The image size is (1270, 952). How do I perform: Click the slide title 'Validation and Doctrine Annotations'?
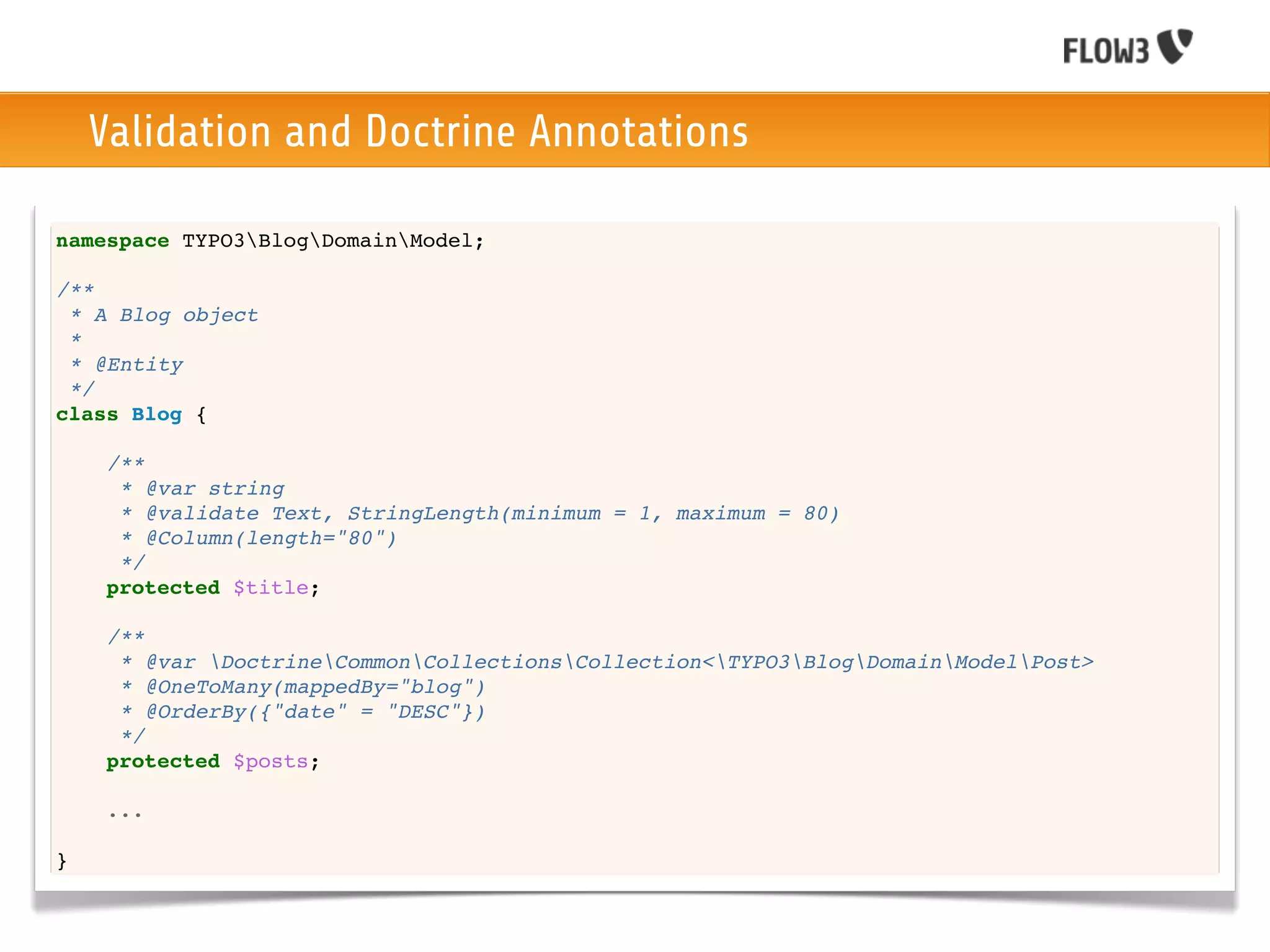pos(419,131)
